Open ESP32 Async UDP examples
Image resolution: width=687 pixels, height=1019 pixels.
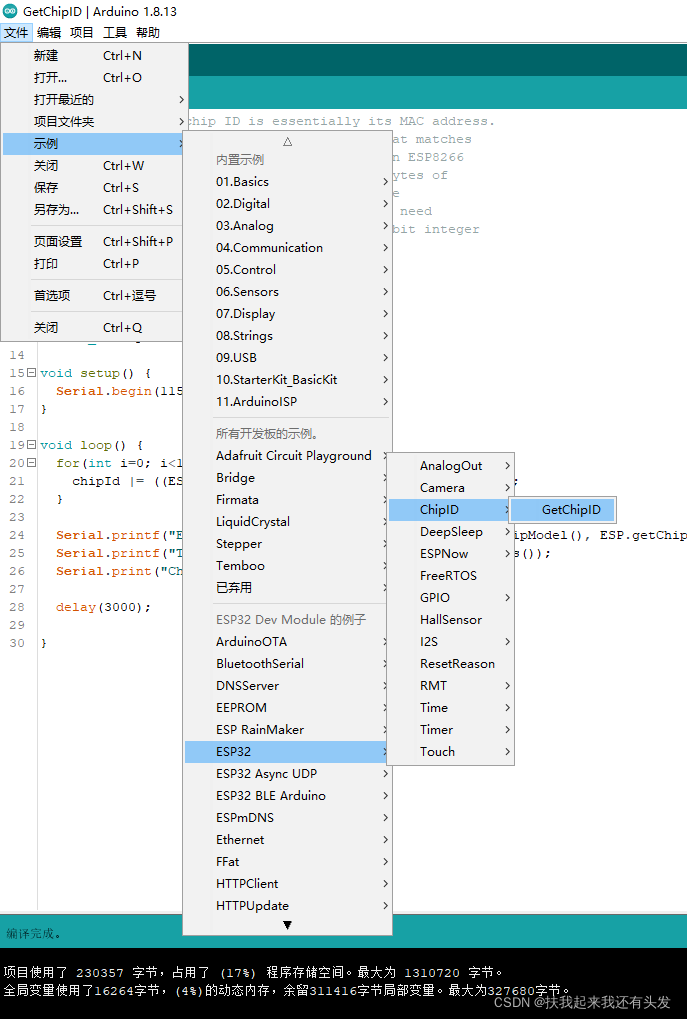pos(287,774)
